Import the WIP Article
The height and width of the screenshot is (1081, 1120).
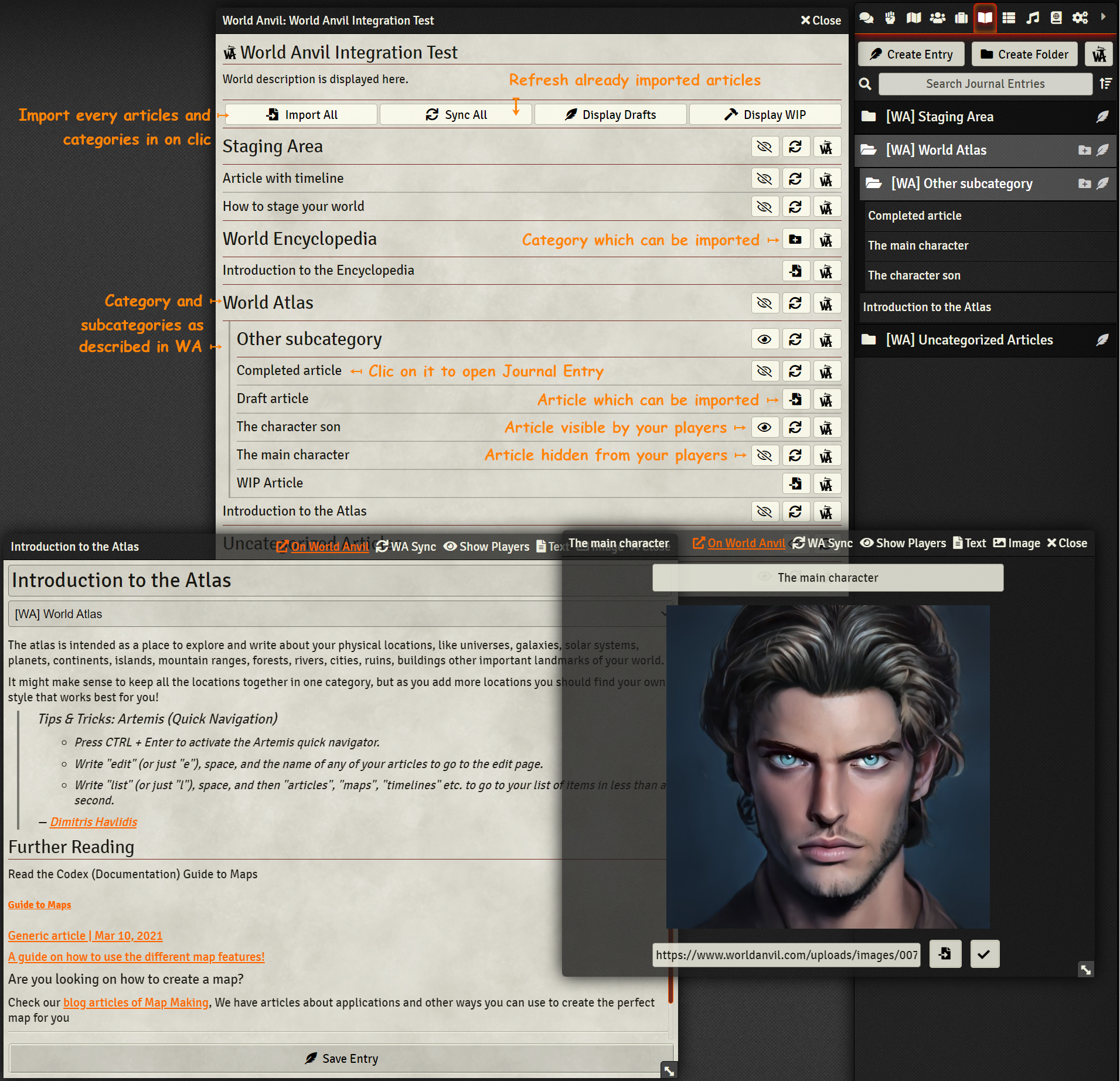(795, 483)
